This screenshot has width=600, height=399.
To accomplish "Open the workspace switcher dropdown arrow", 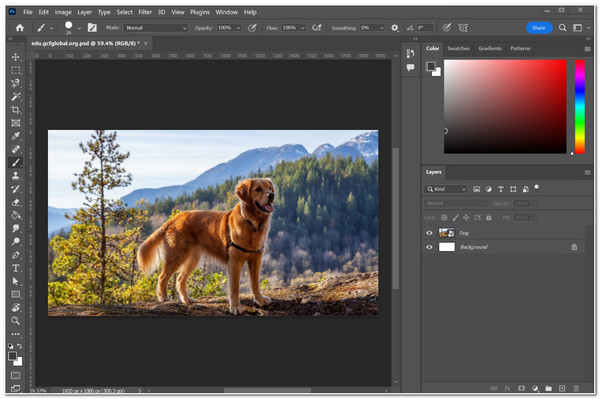I will click(x=589, y=28).
